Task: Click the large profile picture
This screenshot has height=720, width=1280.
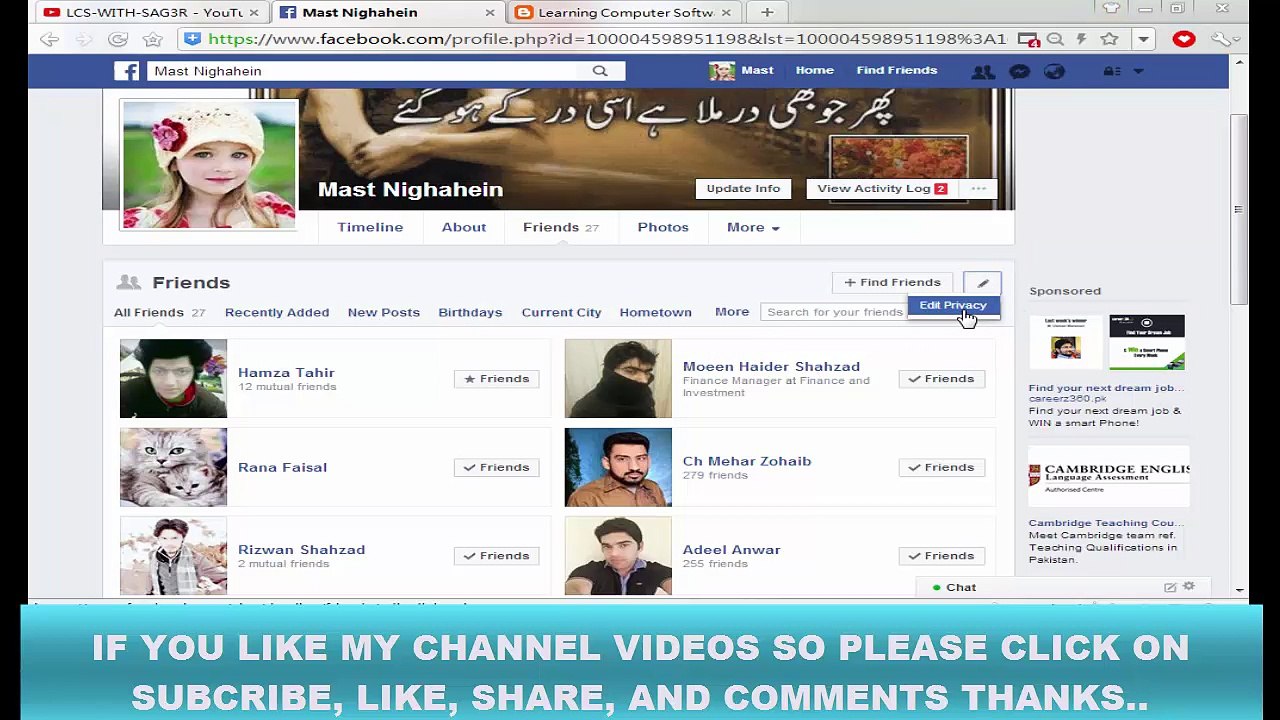Action: pos(209,164)
